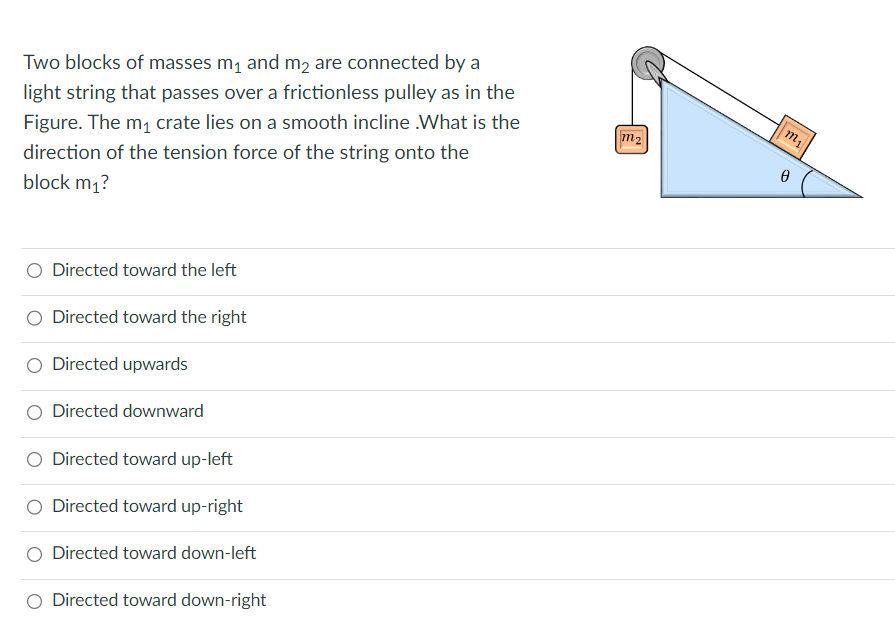Click the divider line above answer choices
The height and width of the screenshot is (630, 895).
tap(447, 246)
